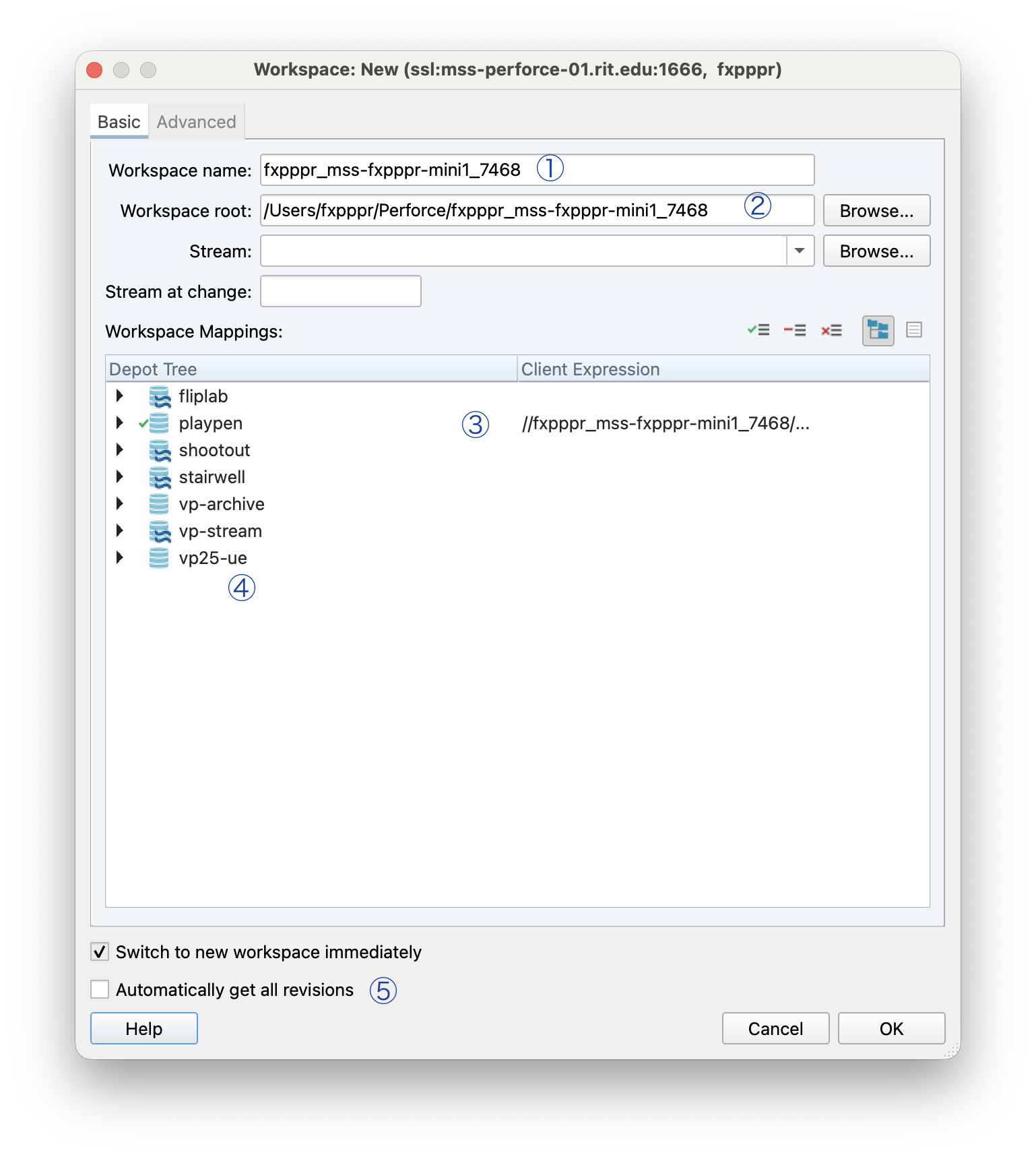The width and height of the screenshot is (1036, 1159).
Task: Expand the vp25-ue depot node
Action: coord(120,557)
